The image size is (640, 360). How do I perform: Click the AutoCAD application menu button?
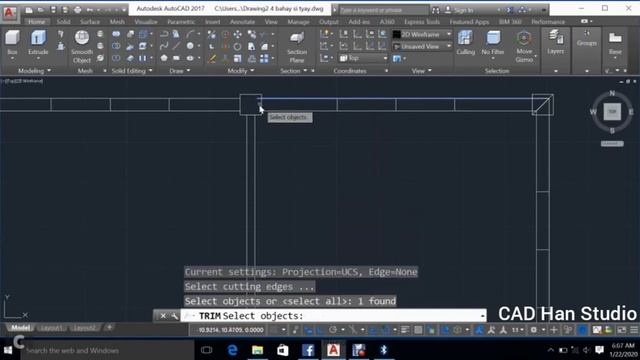tap(9, 13)
